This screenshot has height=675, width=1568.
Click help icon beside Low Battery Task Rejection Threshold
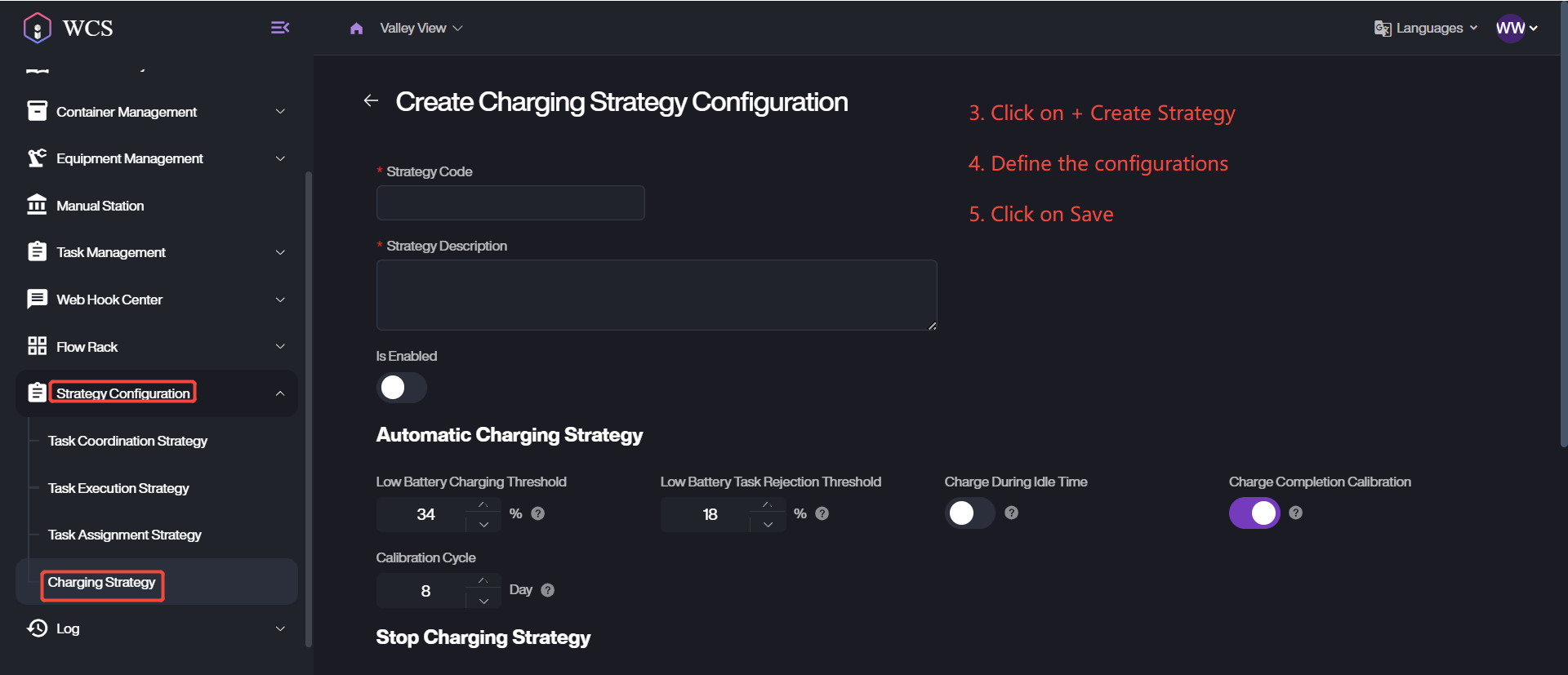click(822, 513)
